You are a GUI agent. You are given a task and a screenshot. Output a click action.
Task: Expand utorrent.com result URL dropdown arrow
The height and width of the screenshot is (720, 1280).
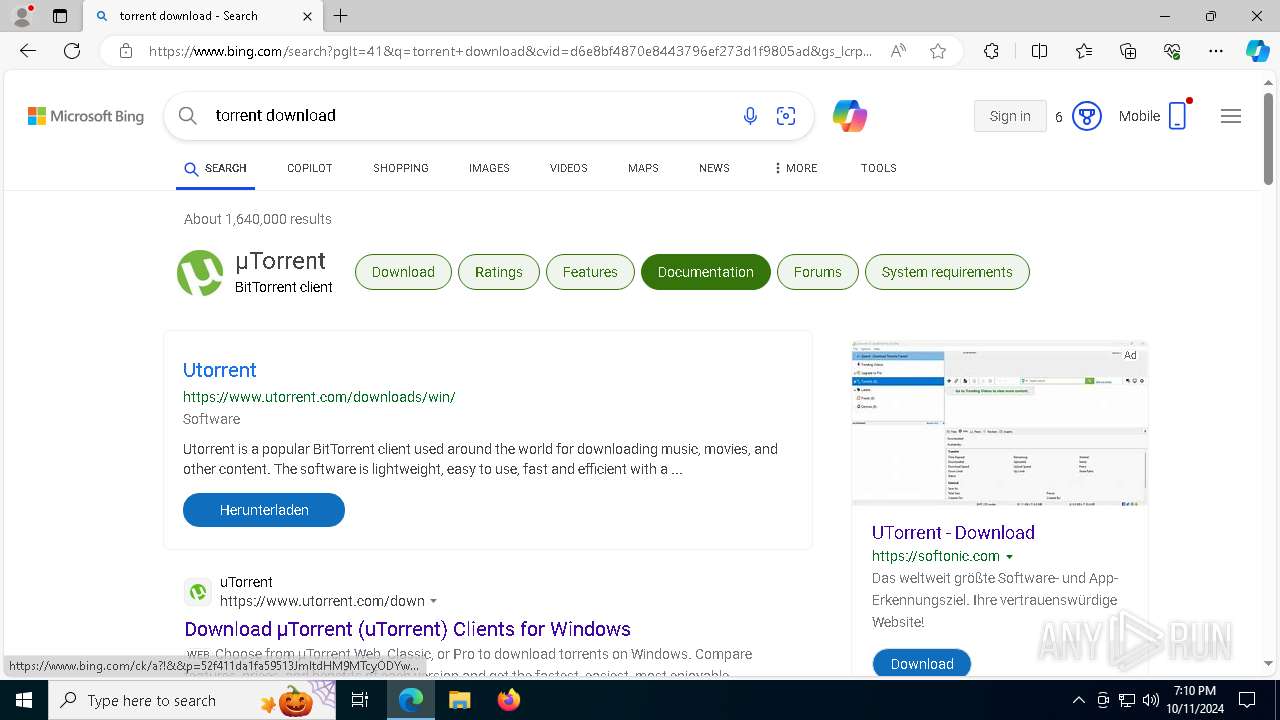click(433, 601)
